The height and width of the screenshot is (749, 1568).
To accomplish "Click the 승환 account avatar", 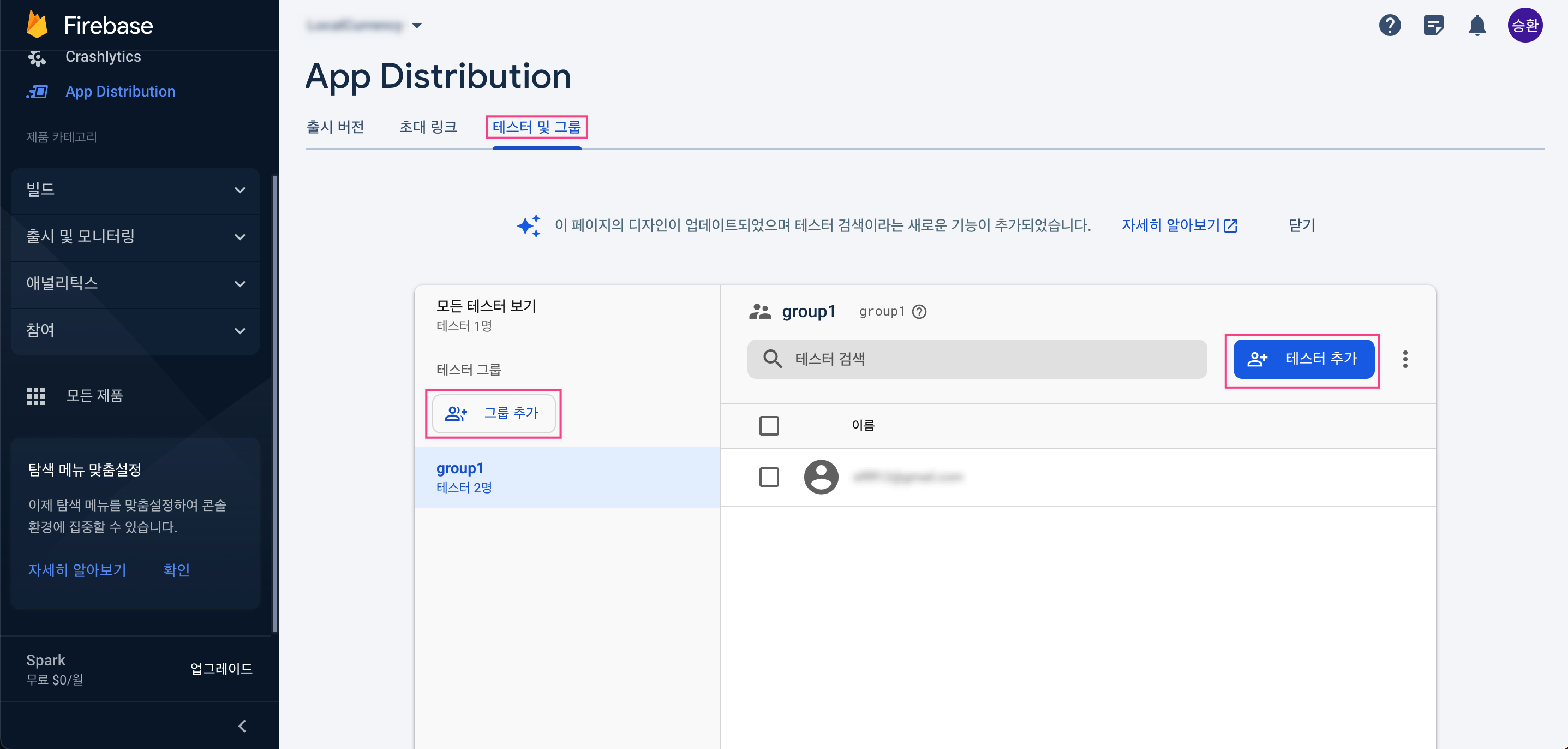I will (x=1525, y=25).
